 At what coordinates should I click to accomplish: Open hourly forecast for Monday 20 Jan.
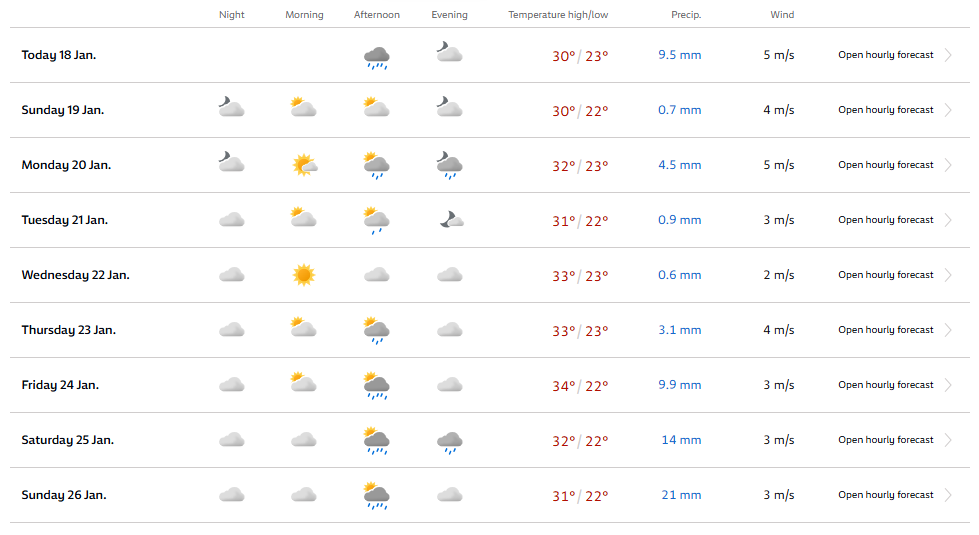click(x=885, y=165)
